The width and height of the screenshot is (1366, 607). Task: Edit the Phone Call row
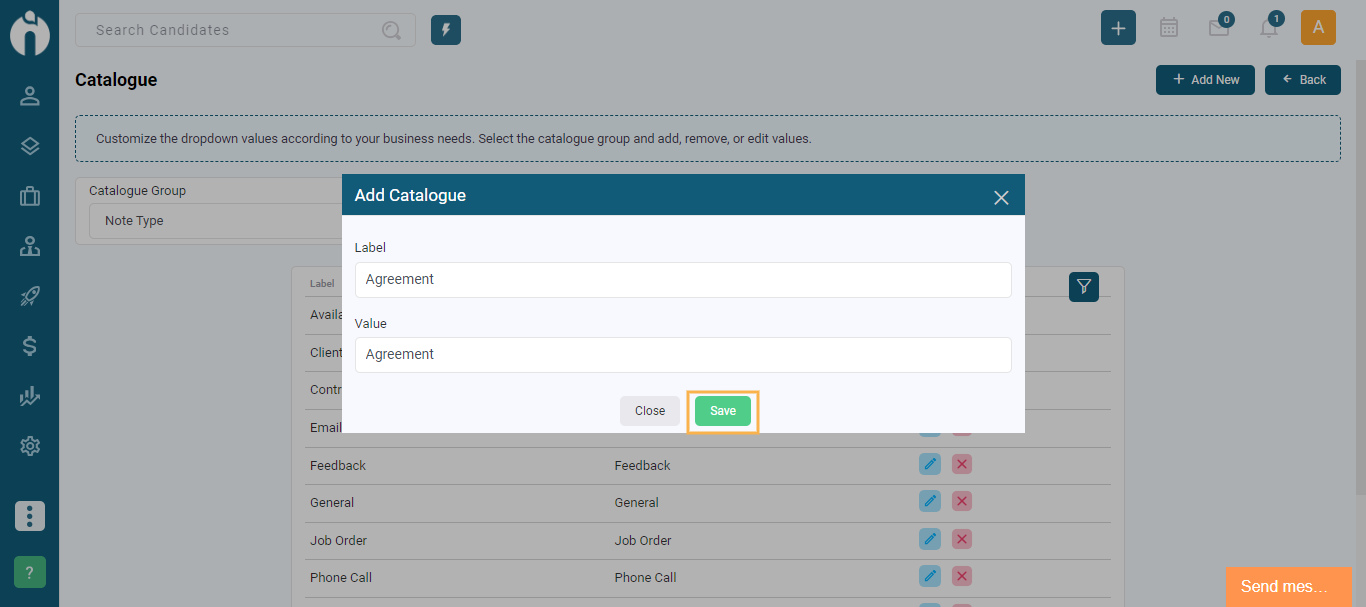coord(930,576)
